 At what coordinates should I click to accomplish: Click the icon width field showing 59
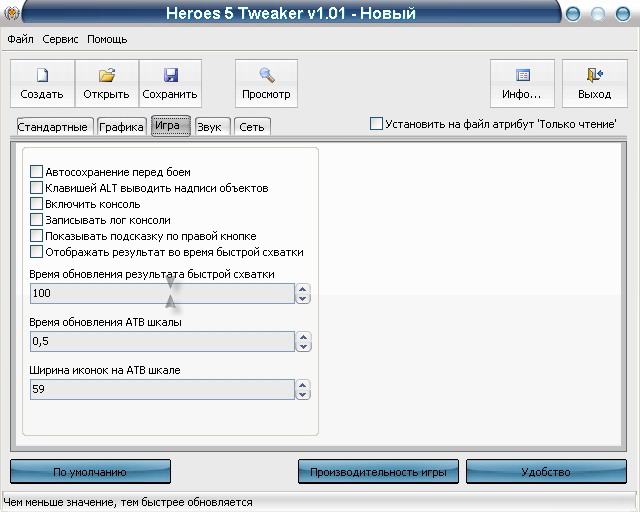pyautogui.click(x=162, y=390)
